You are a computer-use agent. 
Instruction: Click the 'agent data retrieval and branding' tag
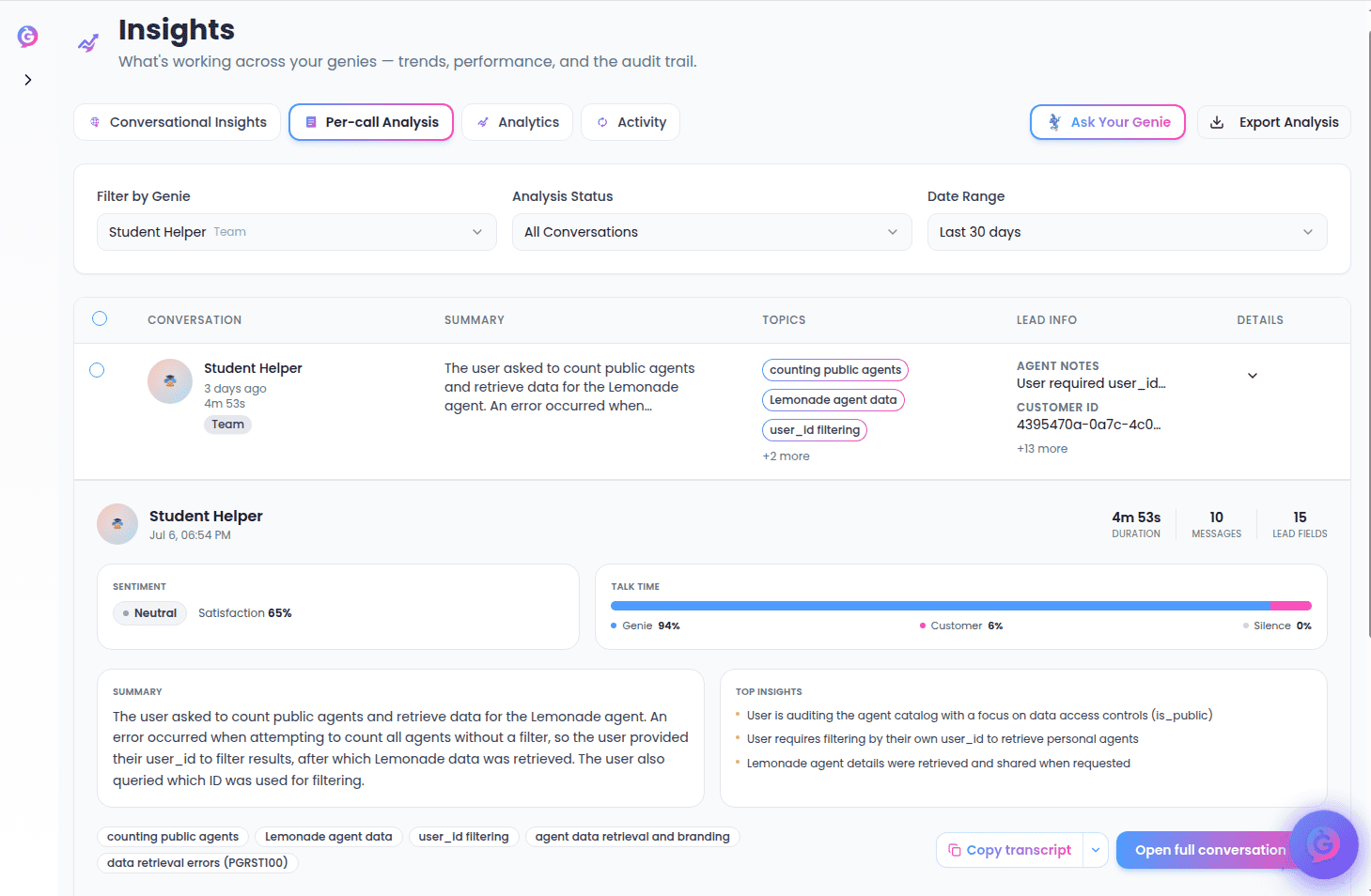[632, 837]
